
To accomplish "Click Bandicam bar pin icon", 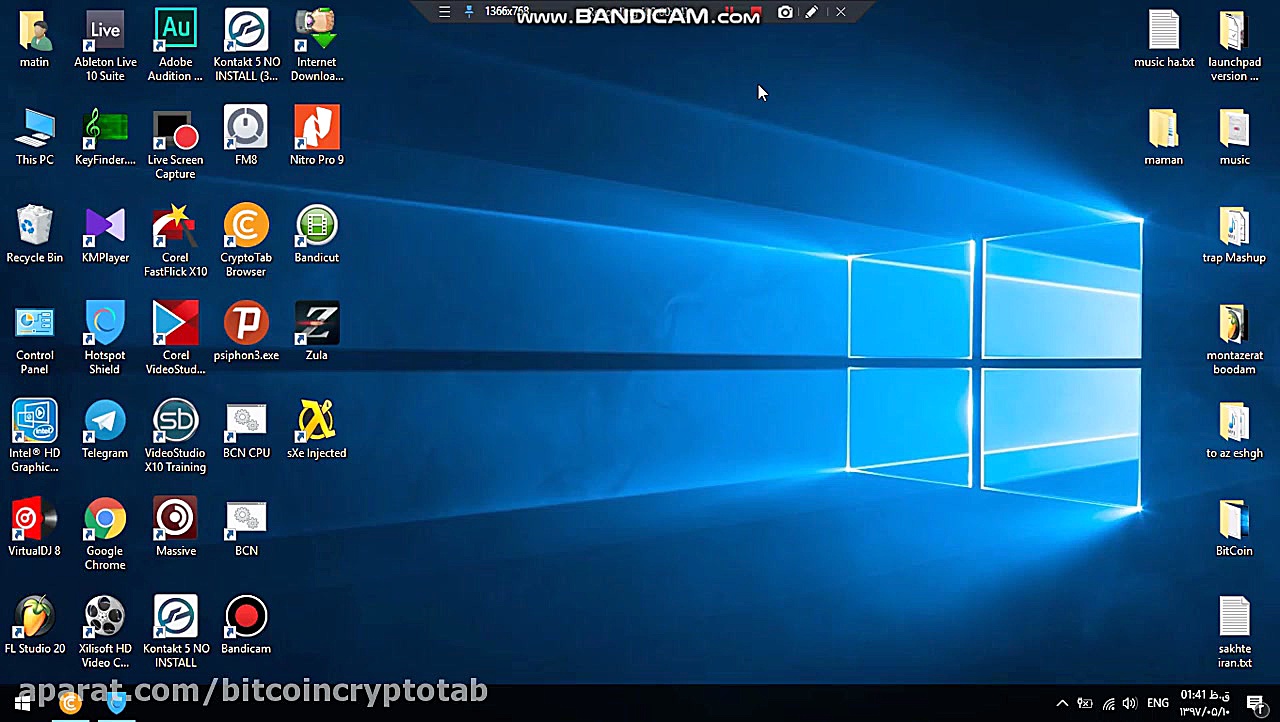I will coord(468,12).
